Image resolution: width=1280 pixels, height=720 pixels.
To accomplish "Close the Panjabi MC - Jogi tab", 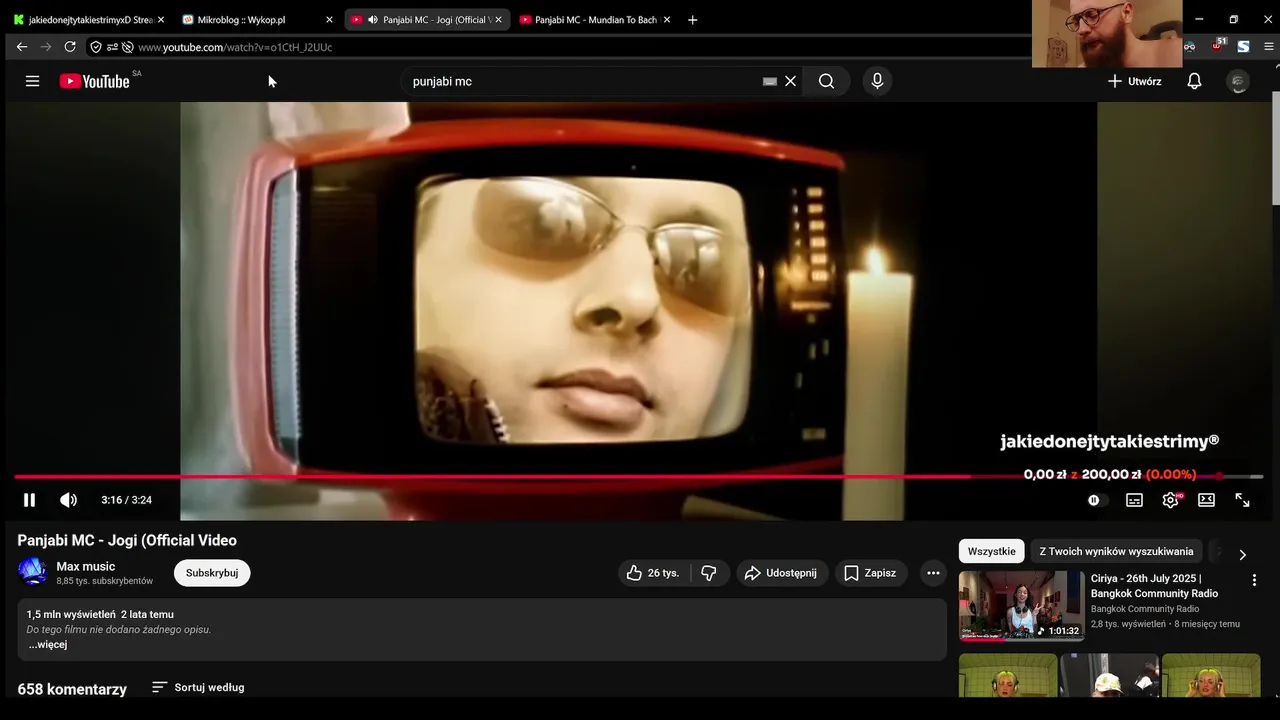I will 498,19.
